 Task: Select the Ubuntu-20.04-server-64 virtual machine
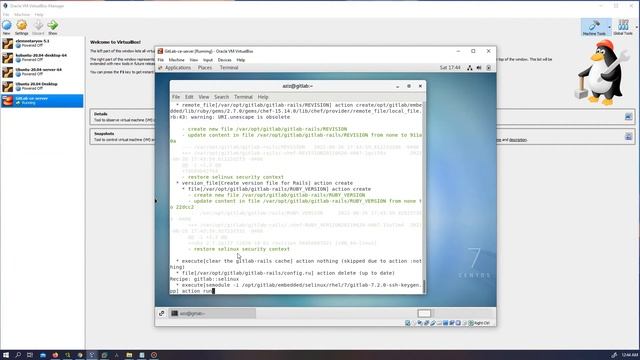(x=42, y=72)
